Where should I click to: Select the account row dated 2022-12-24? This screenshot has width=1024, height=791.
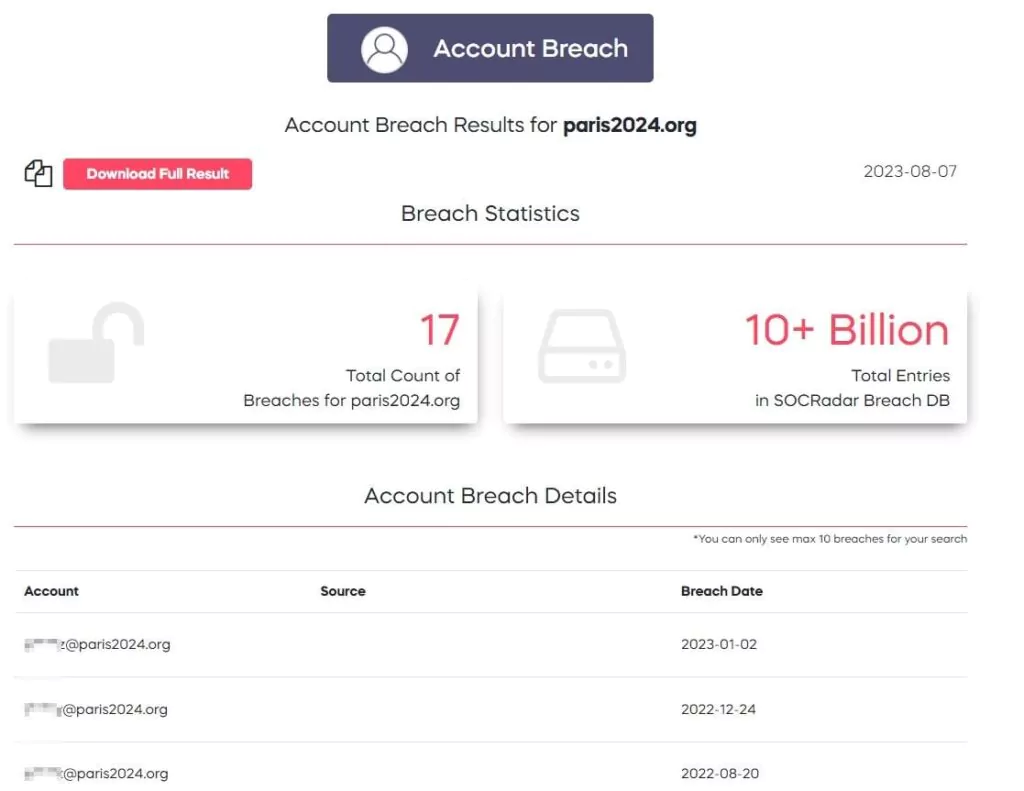coord(490,709)
